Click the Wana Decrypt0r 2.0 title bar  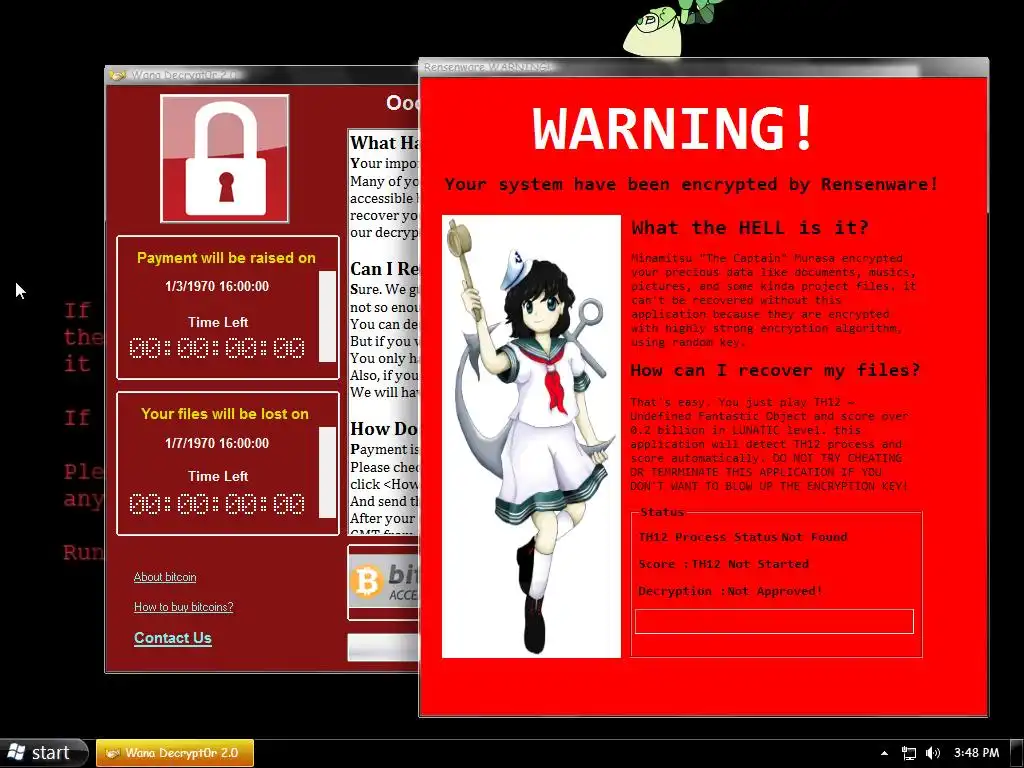(x=261, y=75)
